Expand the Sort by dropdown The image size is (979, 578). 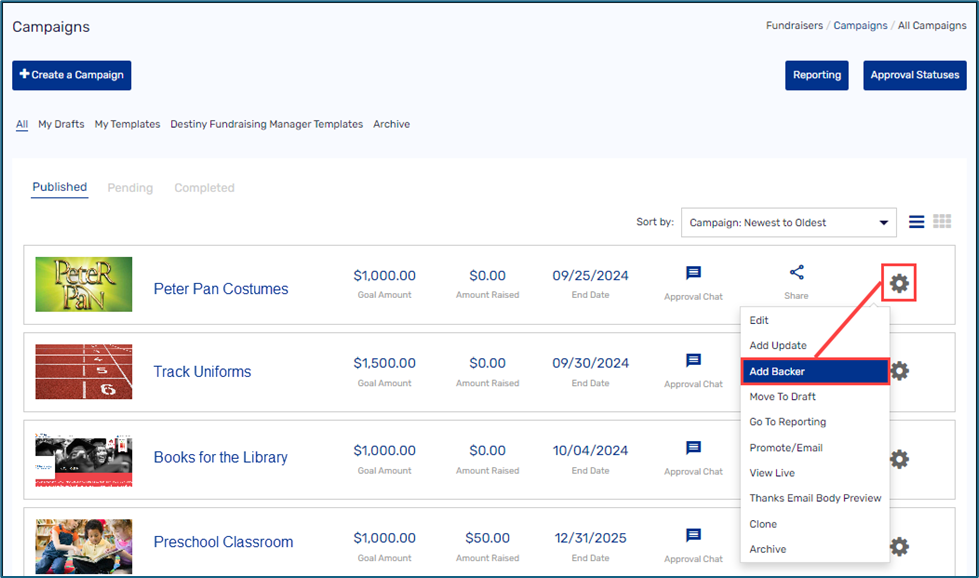point(788,223)
